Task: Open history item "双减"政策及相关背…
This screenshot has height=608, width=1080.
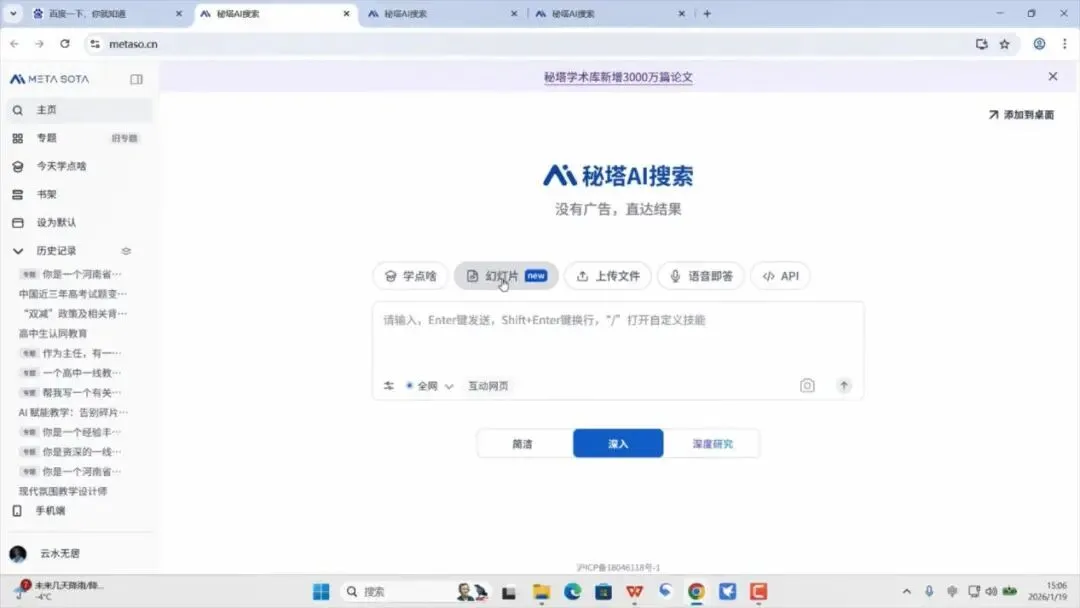Action: pos(74,314)
